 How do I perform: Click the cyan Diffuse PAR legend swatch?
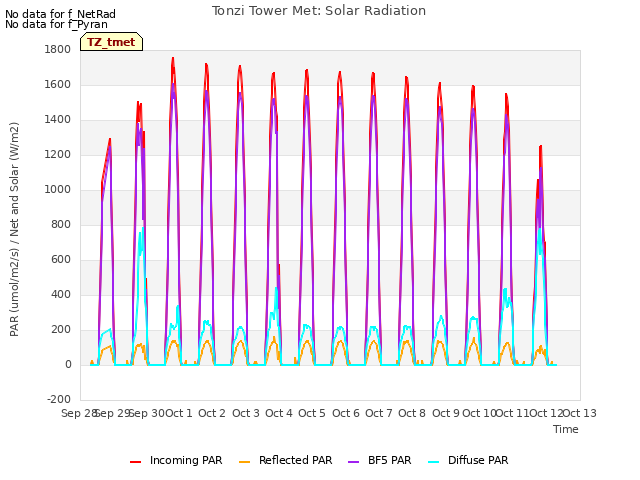click(433, 461)
